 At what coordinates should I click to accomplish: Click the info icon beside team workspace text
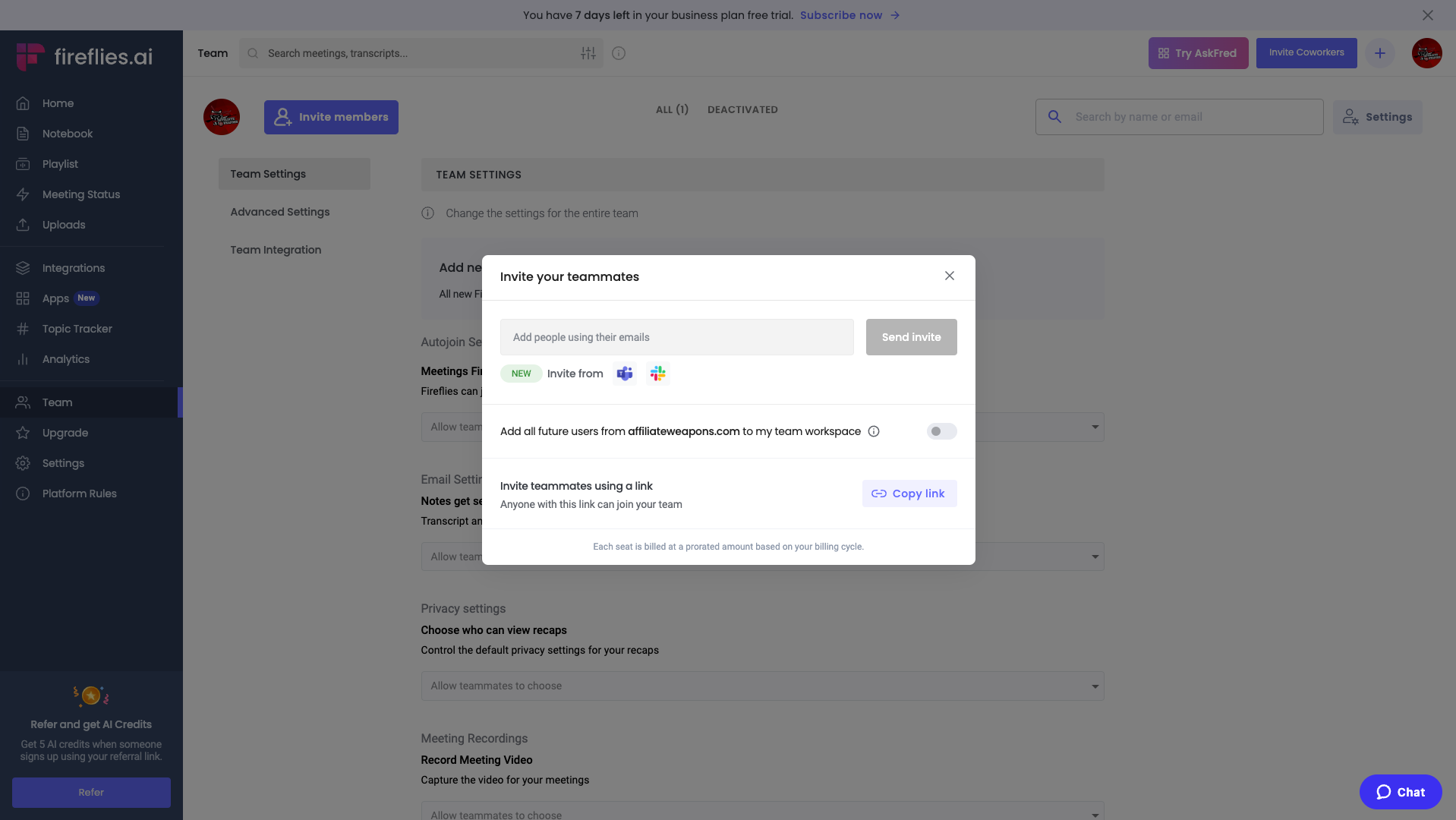(874, 431)
